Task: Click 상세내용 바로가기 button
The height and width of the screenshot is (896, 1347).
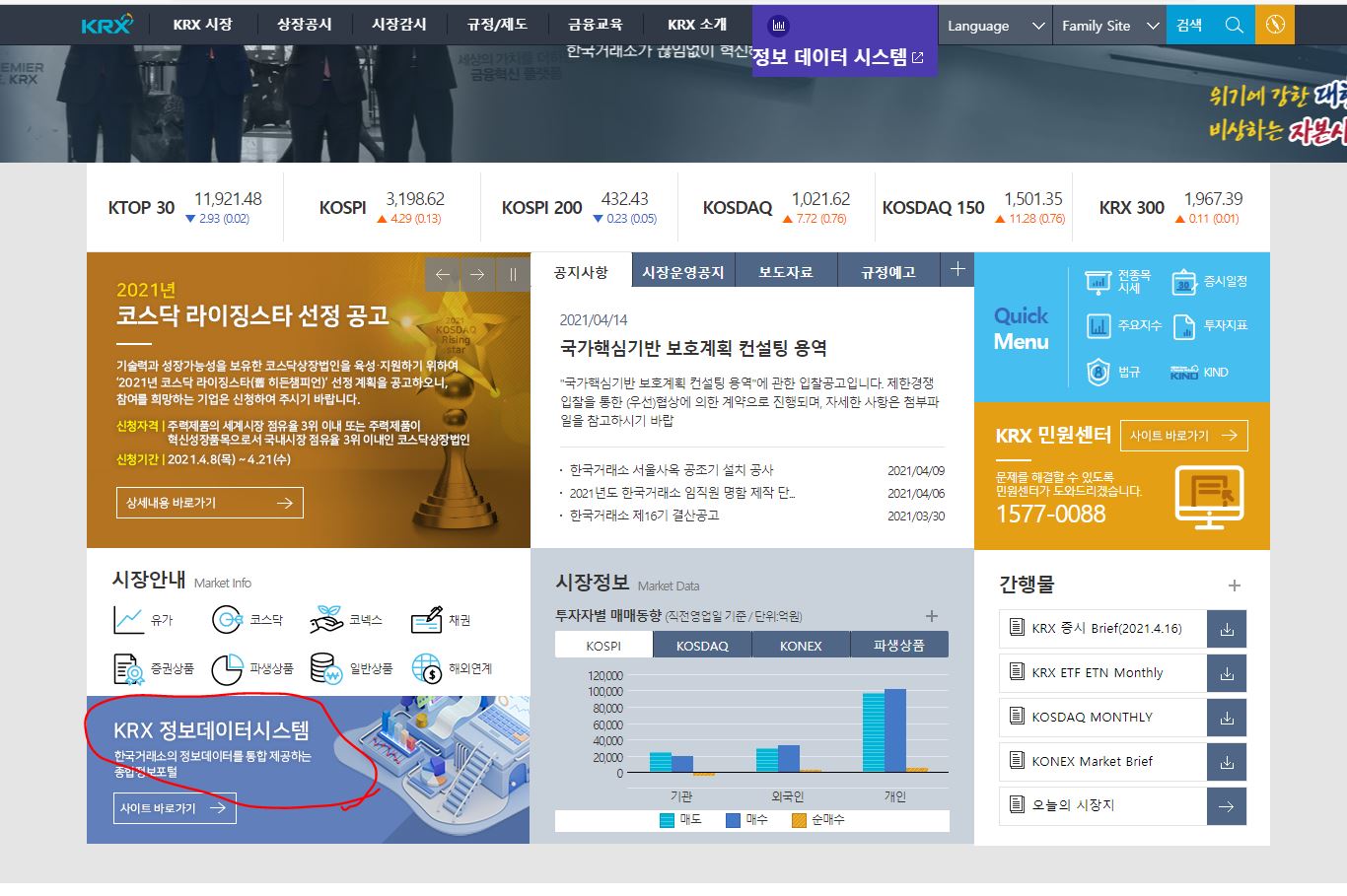Action: coord(209,503)
